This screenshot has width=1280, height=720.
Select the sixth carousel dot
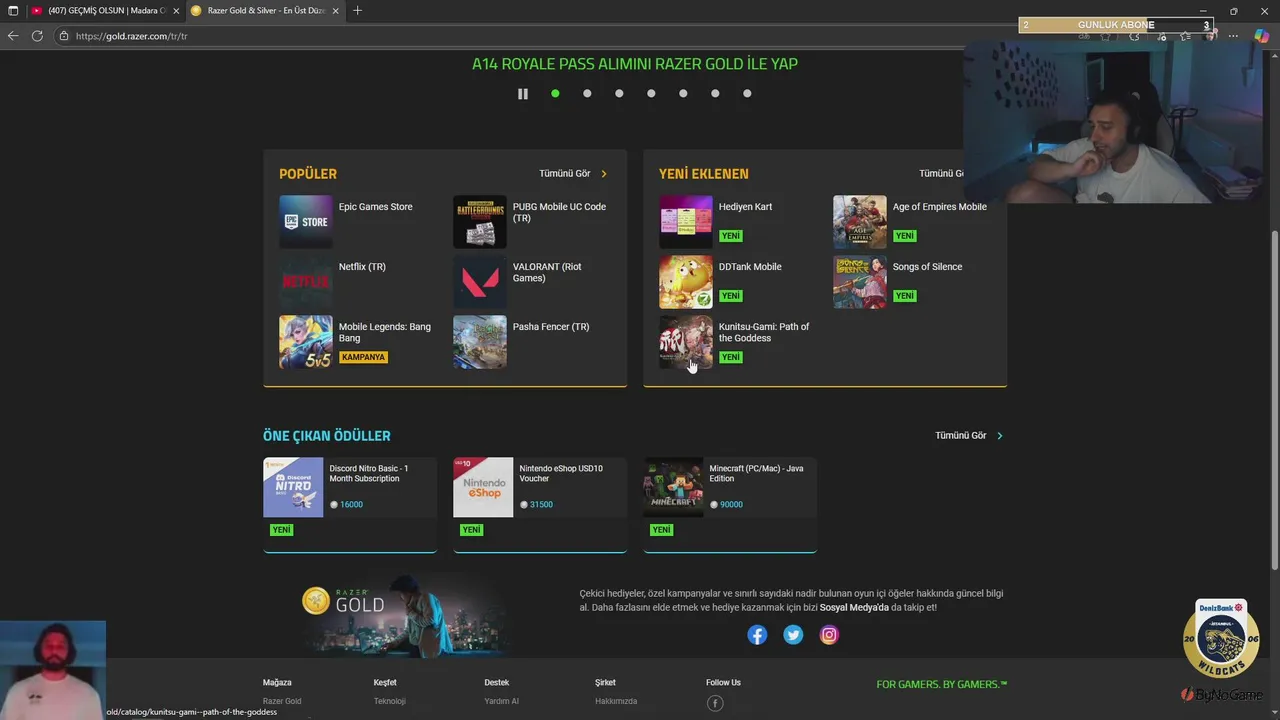tap(715, 94)
